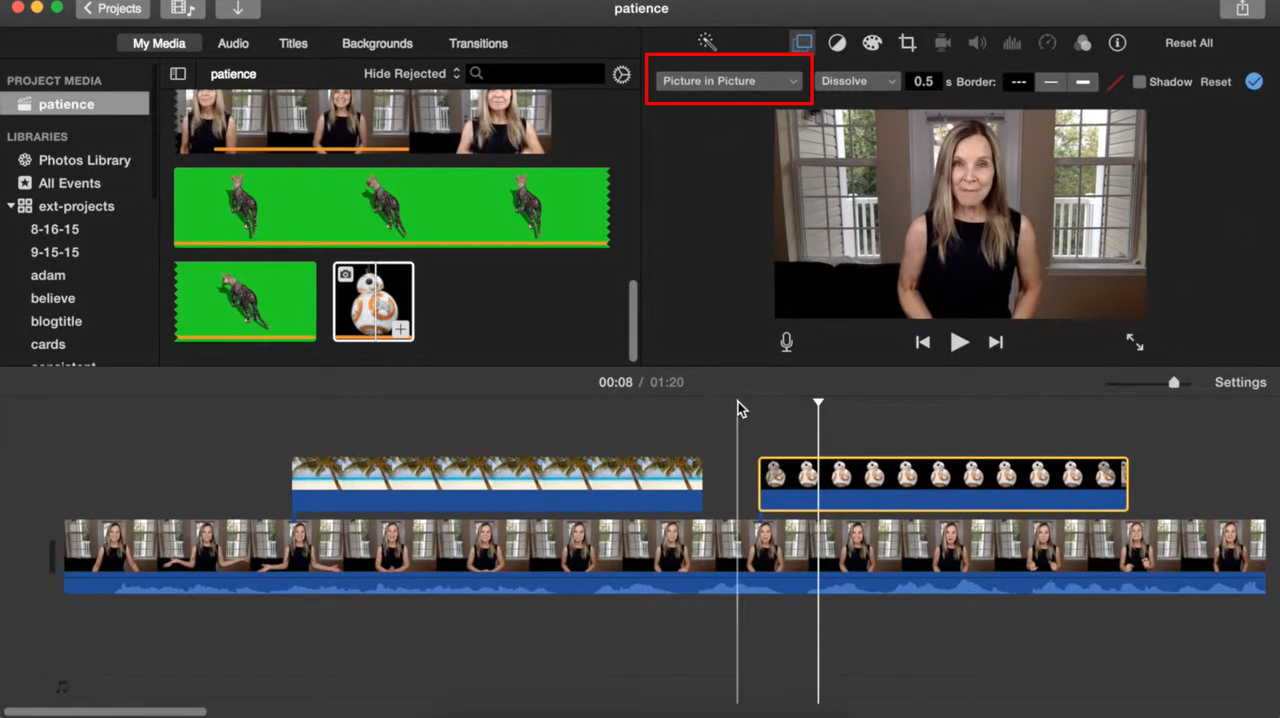
Task: Skip to previous clip in viewer
Action: coord(923,342)
